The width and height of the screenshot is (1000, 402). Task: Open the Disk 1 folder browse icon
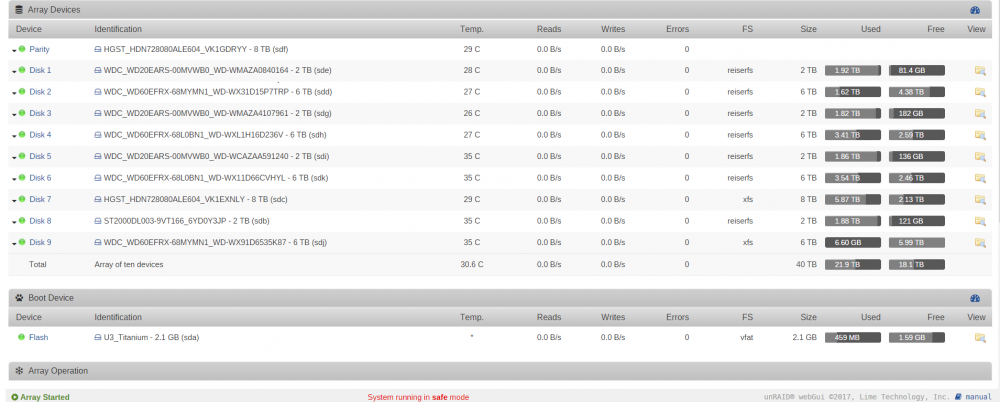coord(980,70)
